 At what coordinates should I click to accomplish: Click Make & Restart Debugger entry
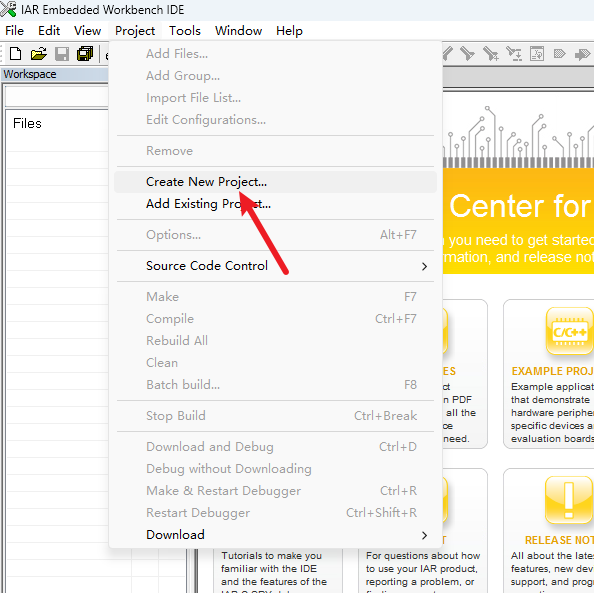(x=275, y=491)
